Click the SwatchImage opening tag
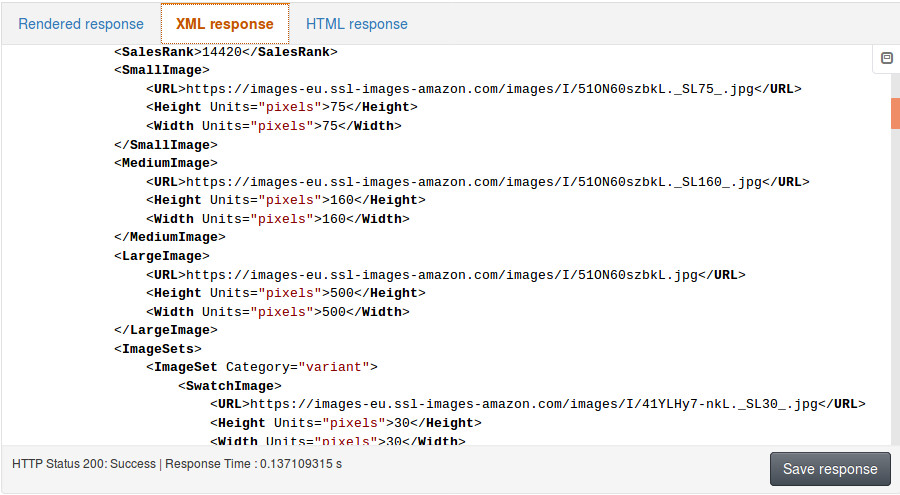 coord(230,386)
